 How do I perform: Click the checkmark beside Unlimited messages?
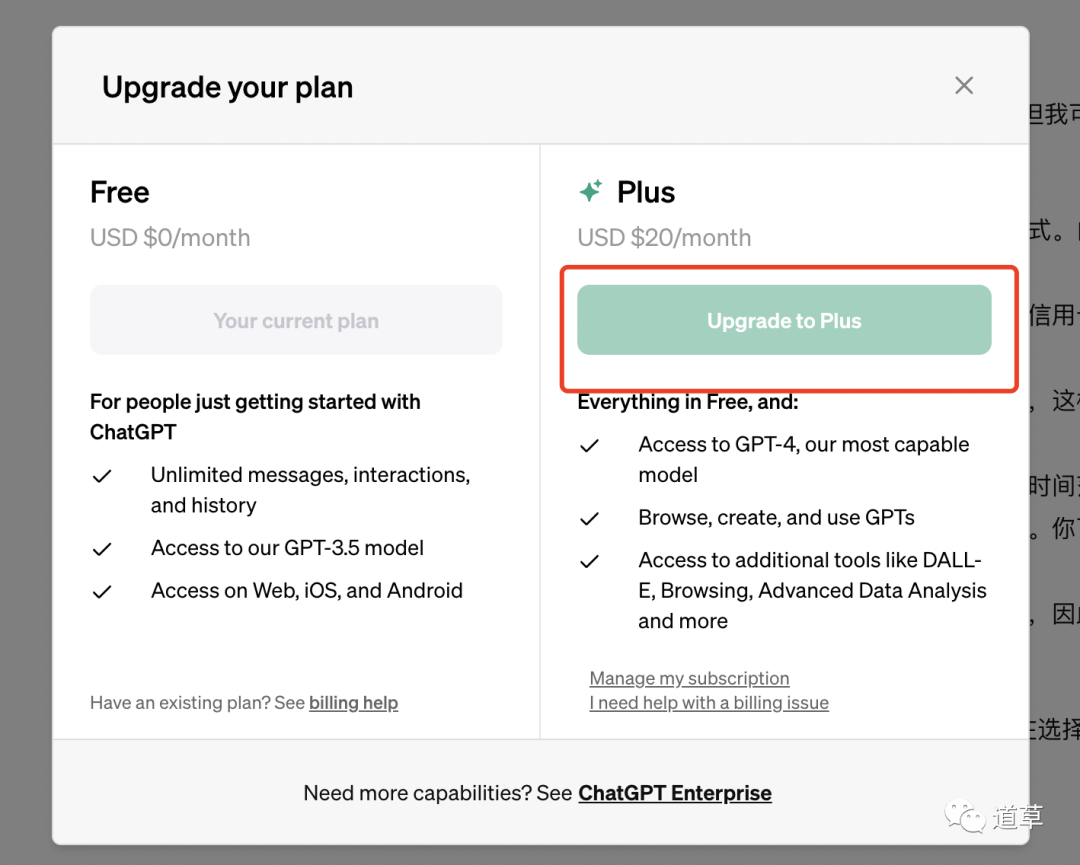102,476
